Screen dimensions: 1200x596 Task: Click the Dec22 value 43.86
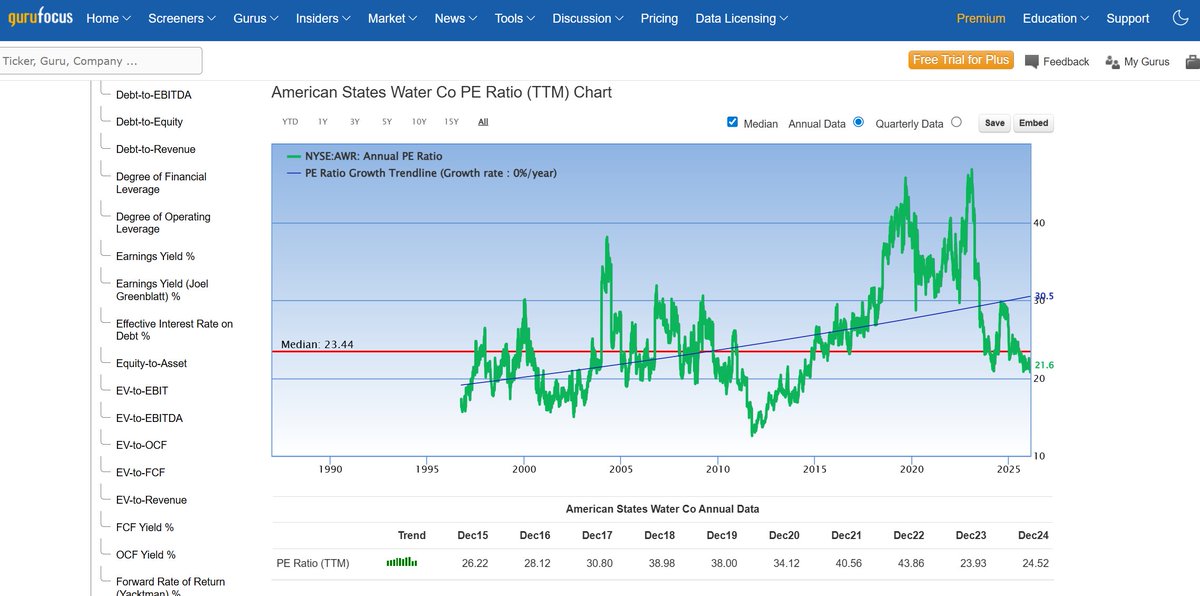tap(910, 563)
